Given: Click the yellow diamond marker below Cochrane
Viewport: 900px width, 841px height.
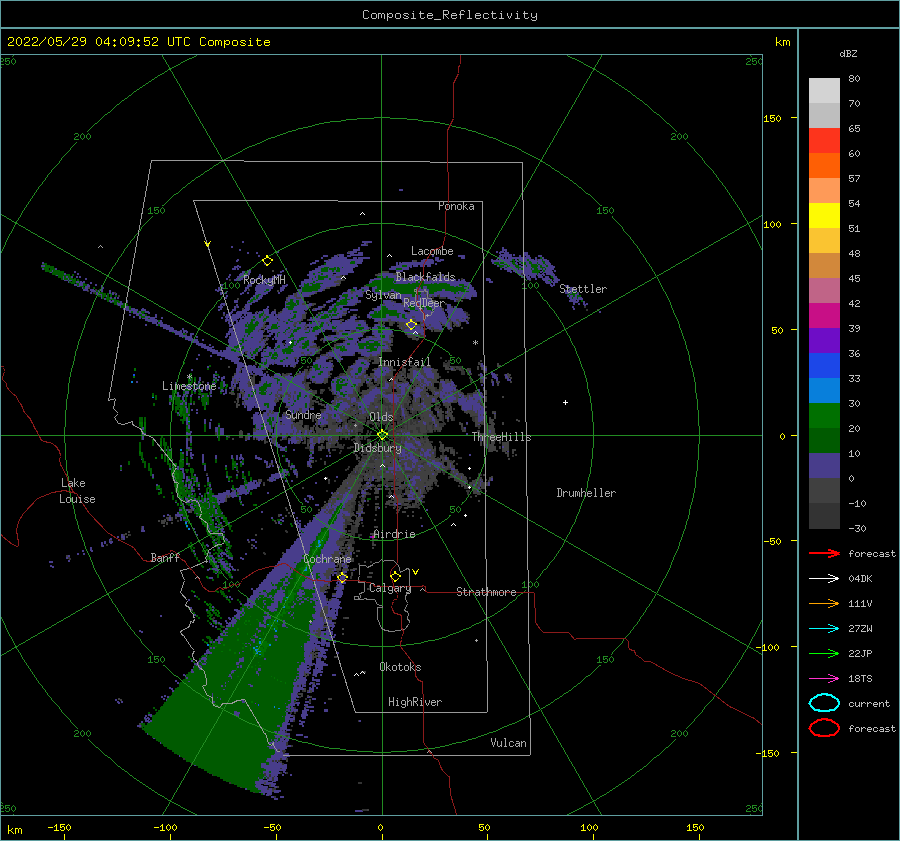Looking at the screenshot, I should coord(342,577).
